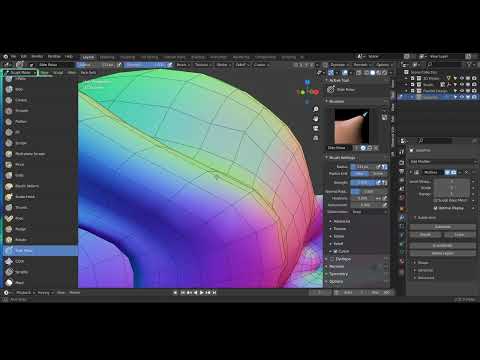480x360 pixels.
Task: Start timeline playback with play button
Action: click(201, 292)
